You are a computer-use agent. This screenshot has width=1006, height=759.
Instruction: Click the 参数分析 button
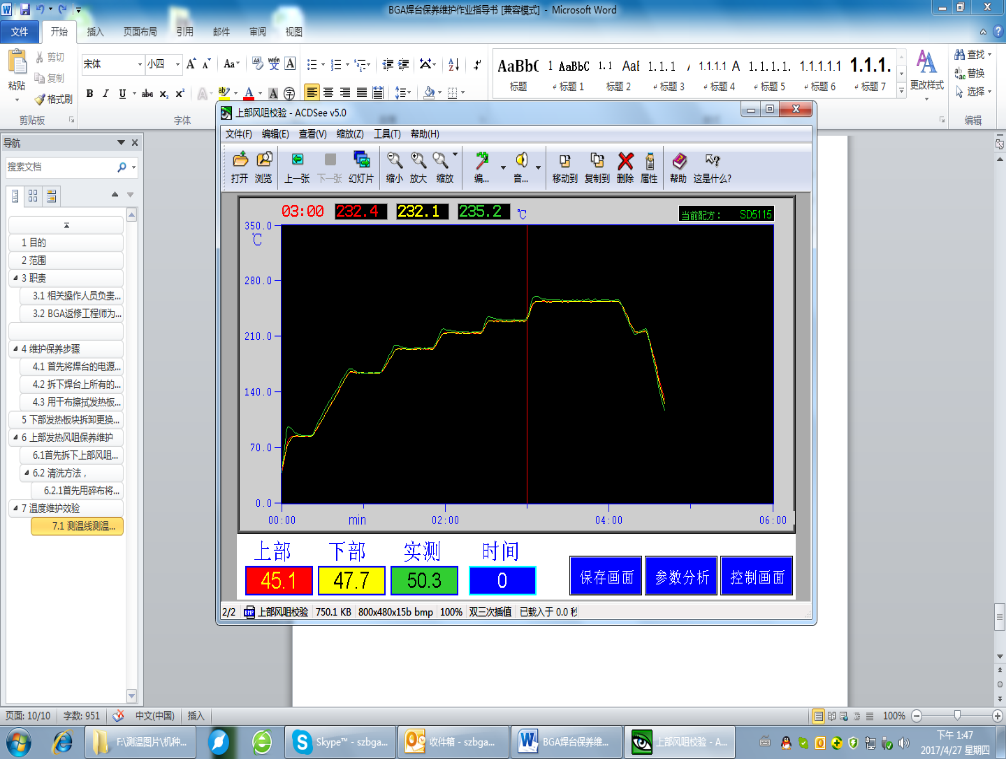click(681, 577)
